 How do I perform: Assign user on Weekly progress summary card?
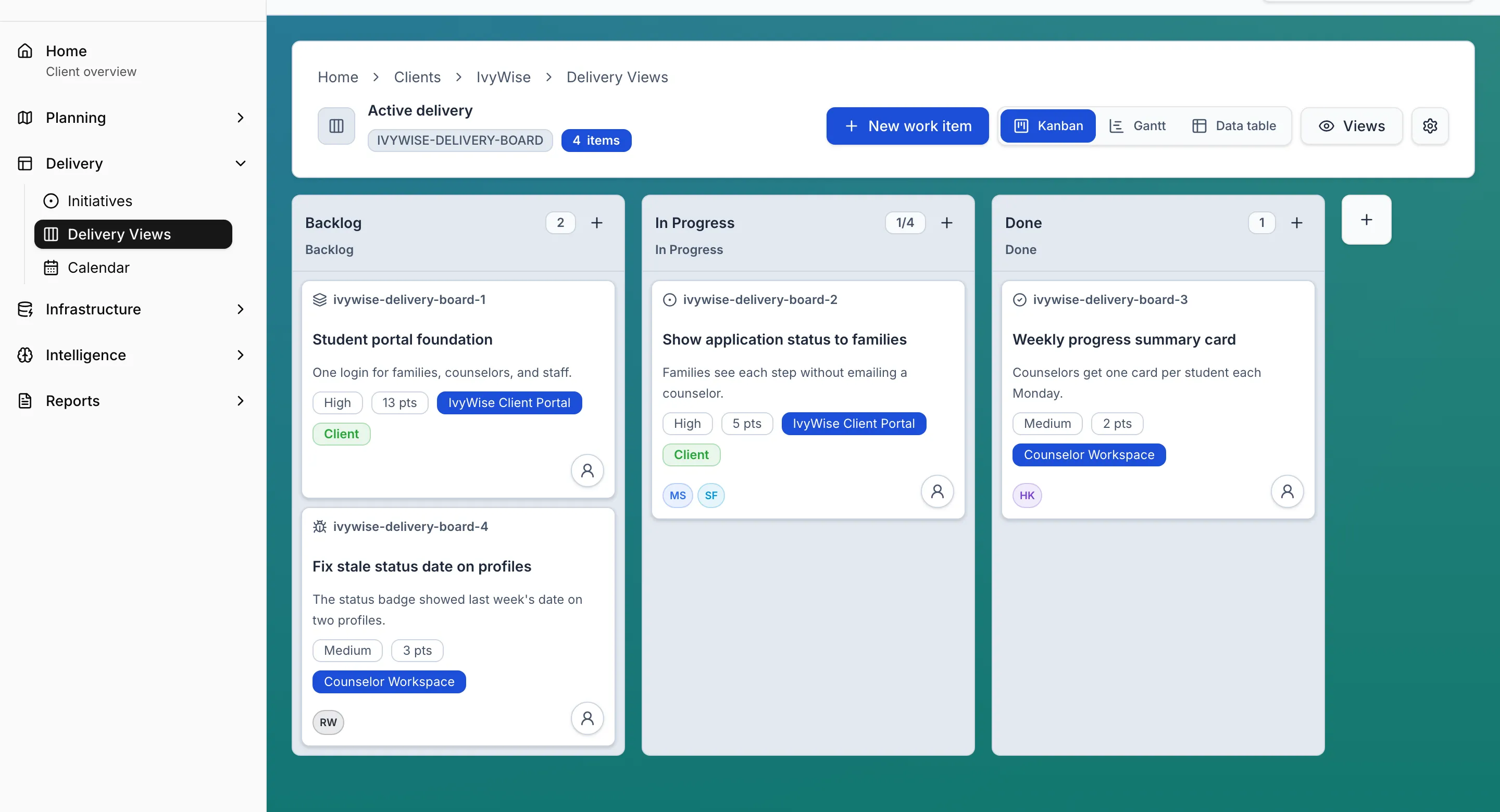tap(1287, 491)
